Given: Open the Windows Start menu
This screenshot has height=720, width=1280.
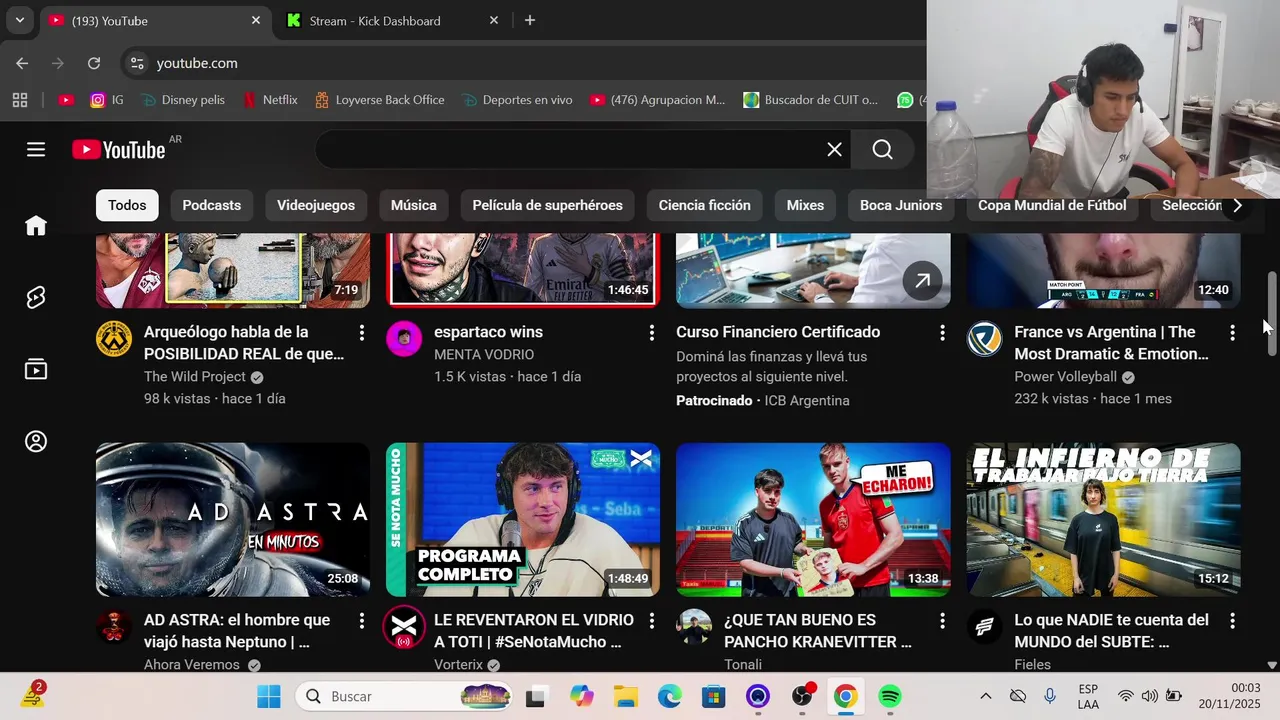Looking at the screenshot, I should tap(269, 696).
